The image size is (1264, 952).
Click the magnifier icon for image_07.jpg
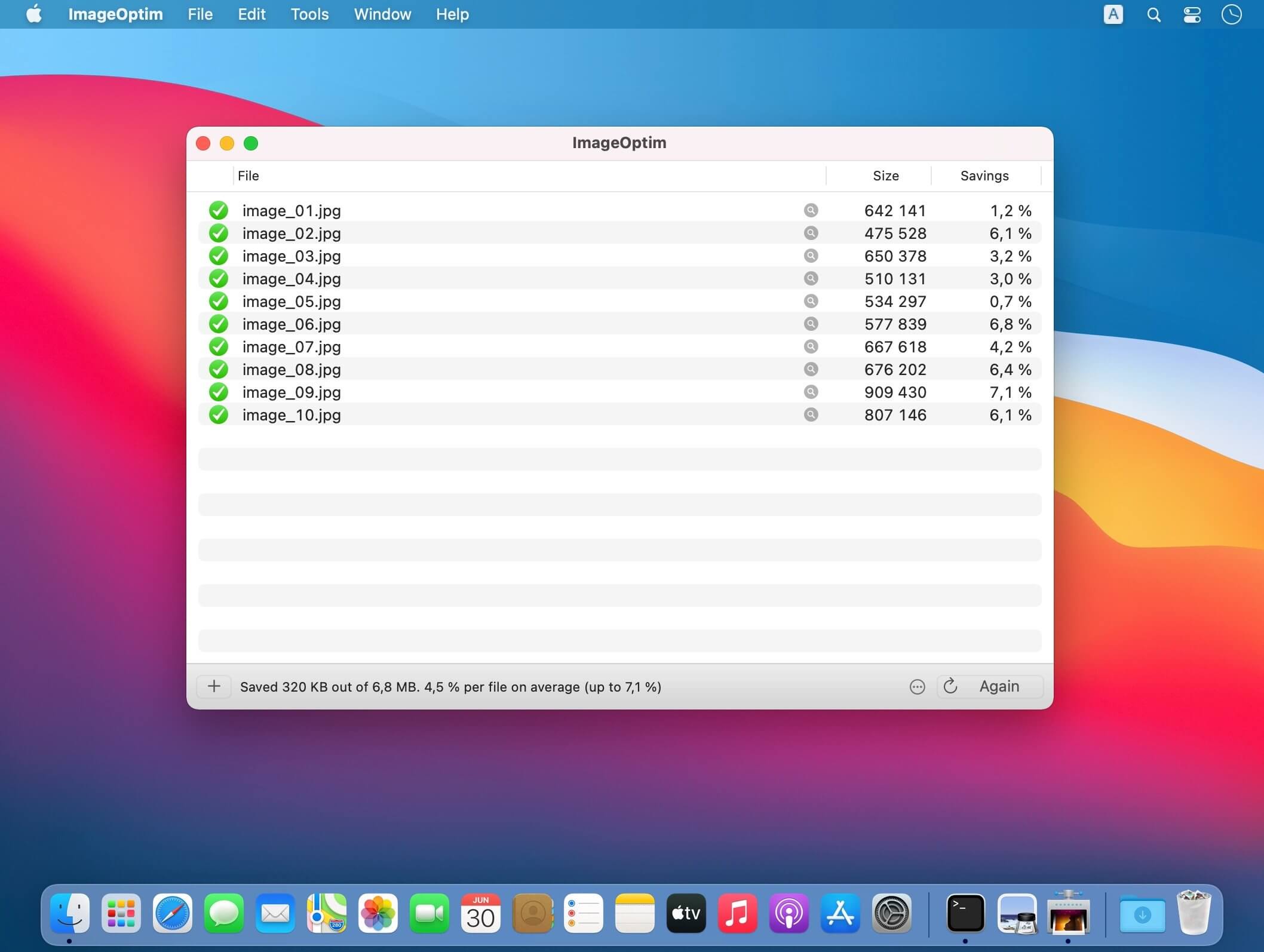[811, 346]
